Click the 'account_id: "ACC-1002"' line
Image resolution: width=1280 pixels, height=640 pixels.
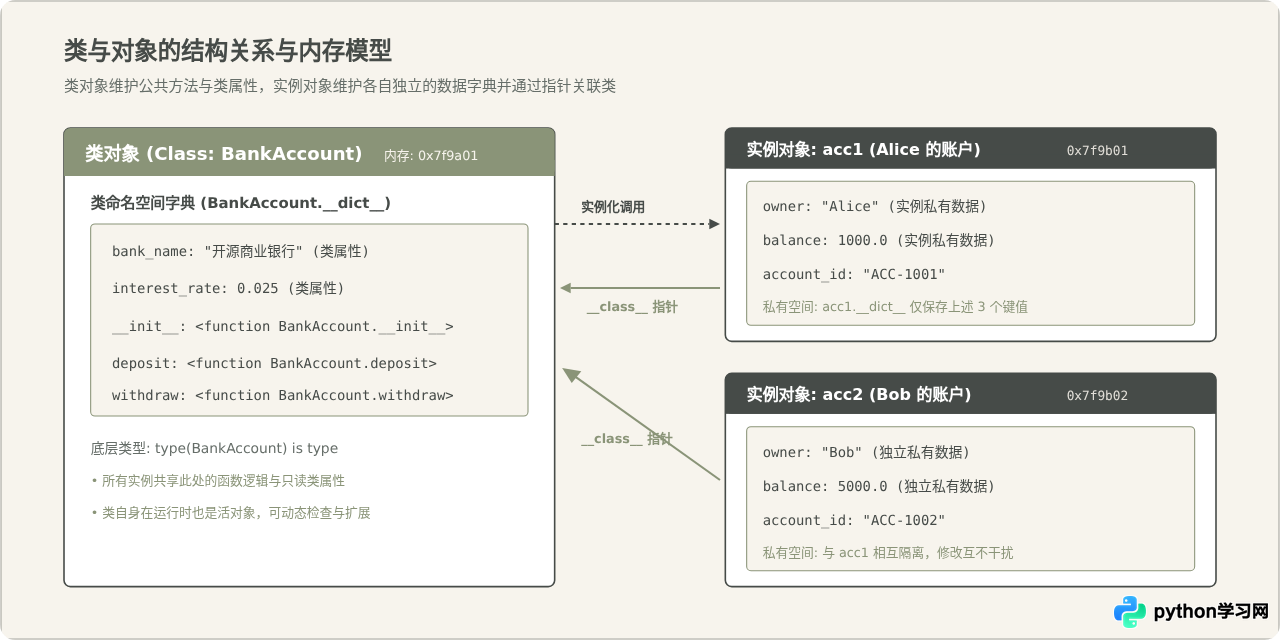click(854, 520)
